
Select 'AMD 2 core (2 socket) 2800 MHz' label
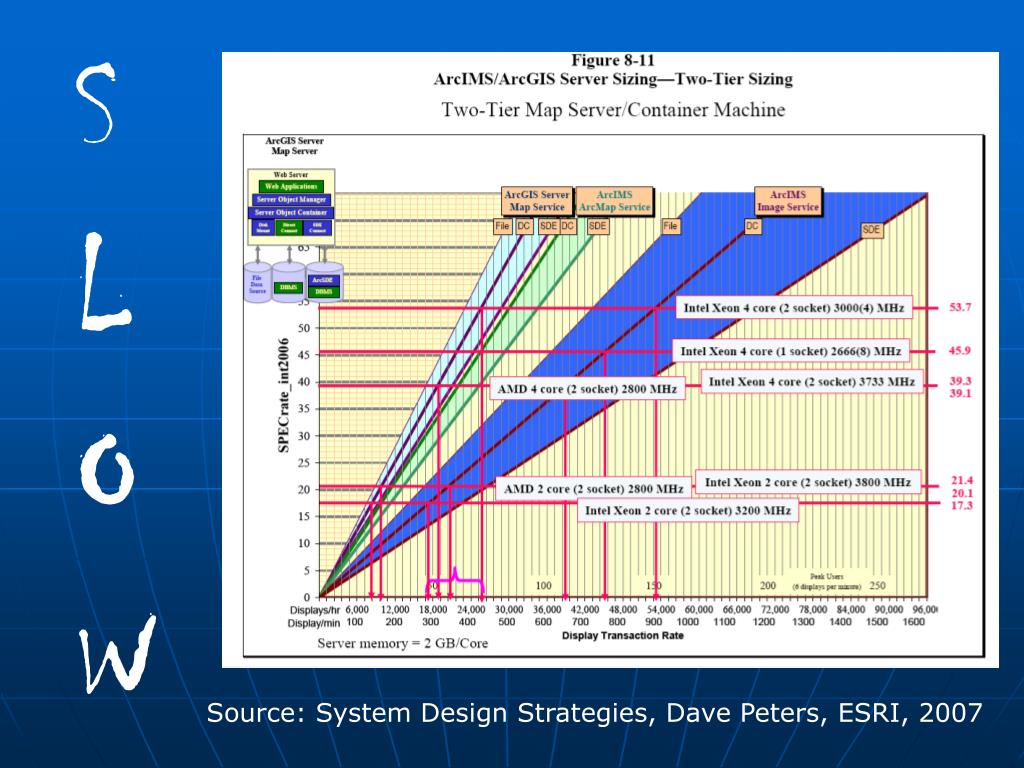coord(594,489)
